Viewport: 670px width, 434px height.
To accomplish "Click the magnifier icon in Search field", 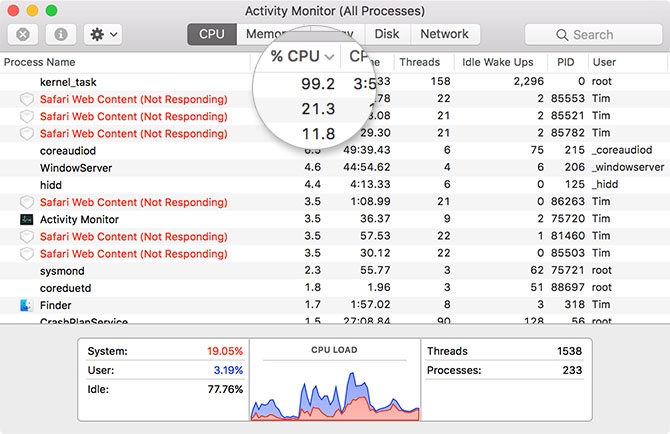I will point(562,35).
